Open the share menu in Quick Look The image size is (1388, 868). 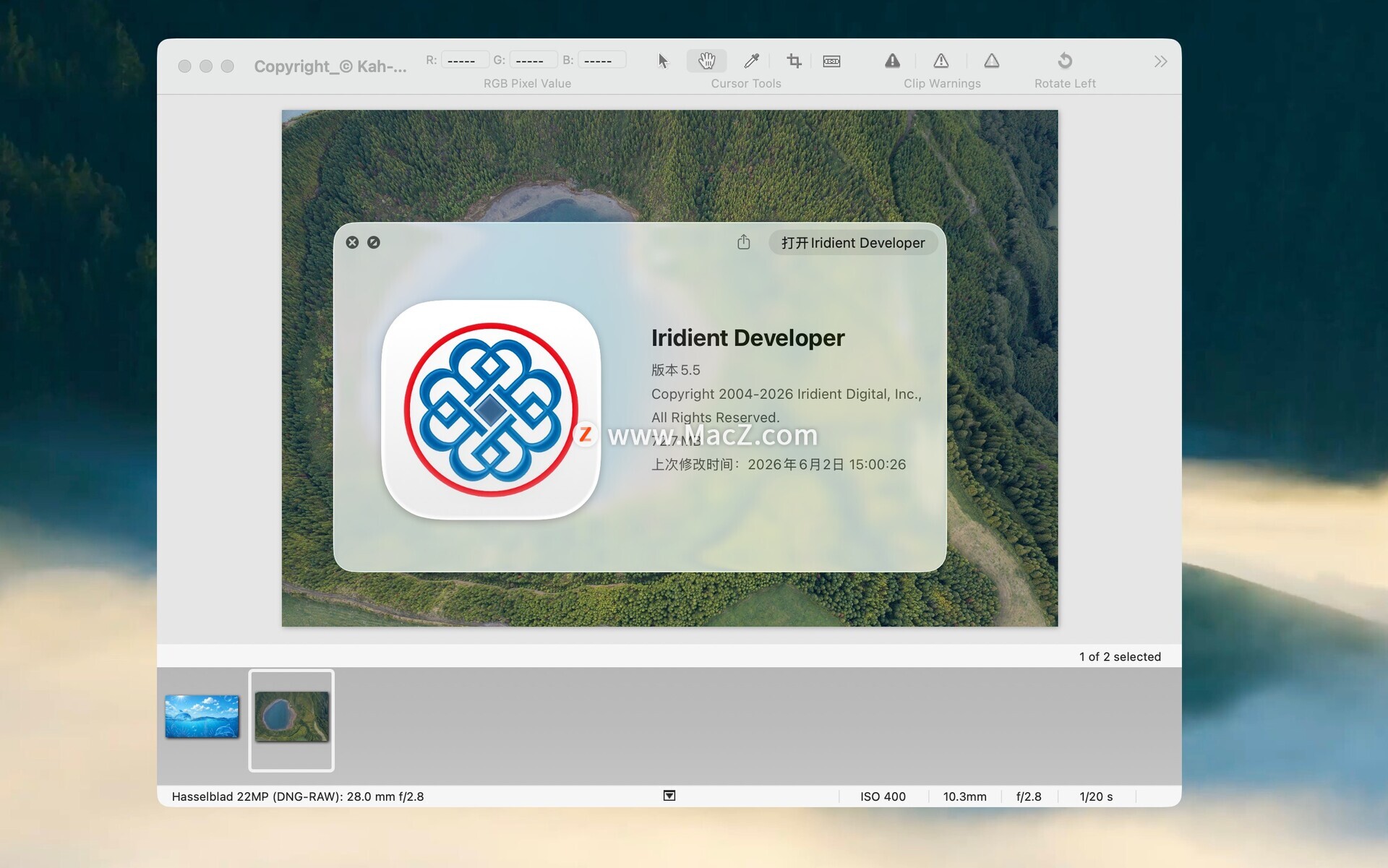[743, 242]
